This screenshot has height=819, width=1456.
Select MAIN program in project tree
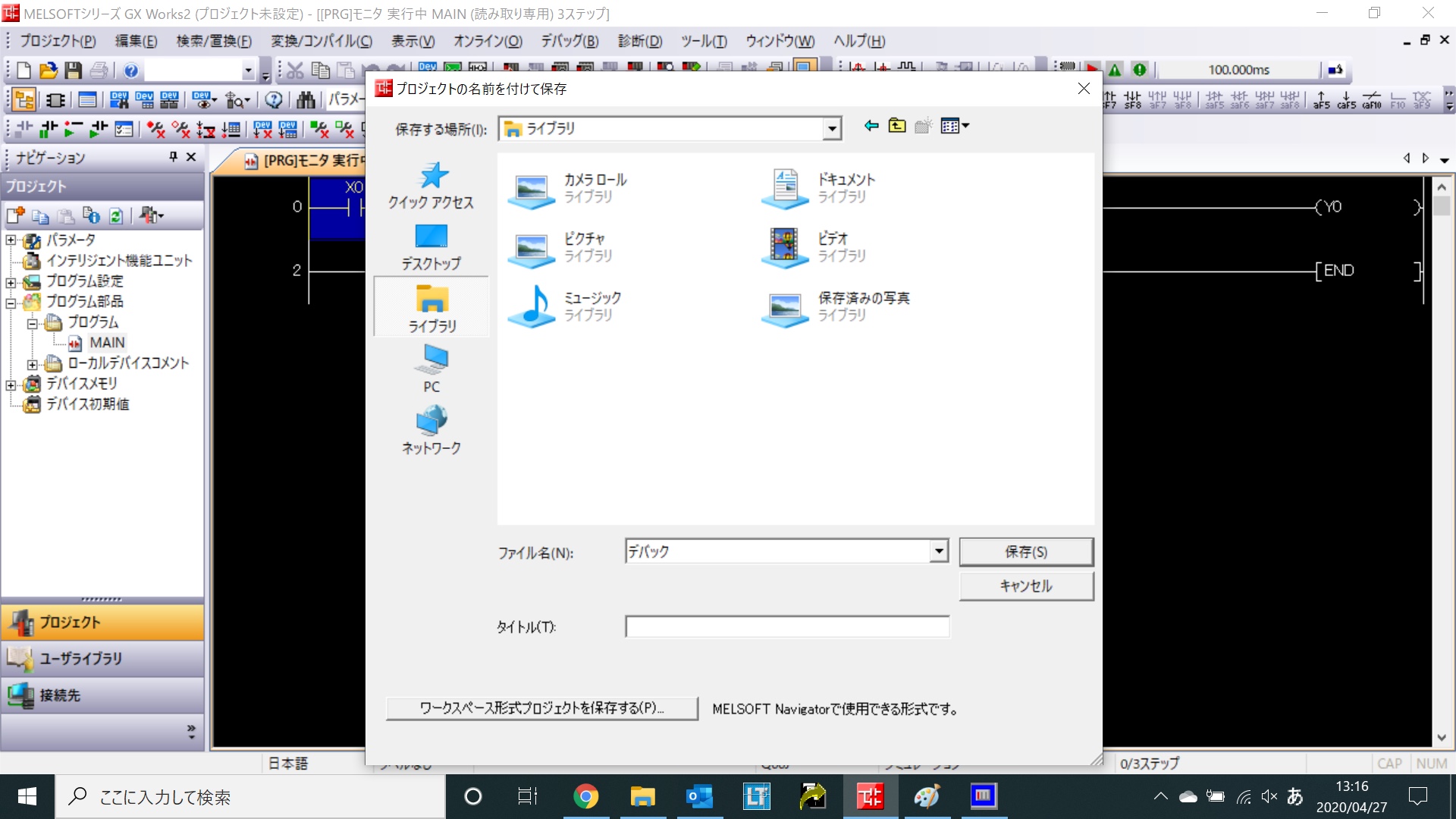(106, 343)
